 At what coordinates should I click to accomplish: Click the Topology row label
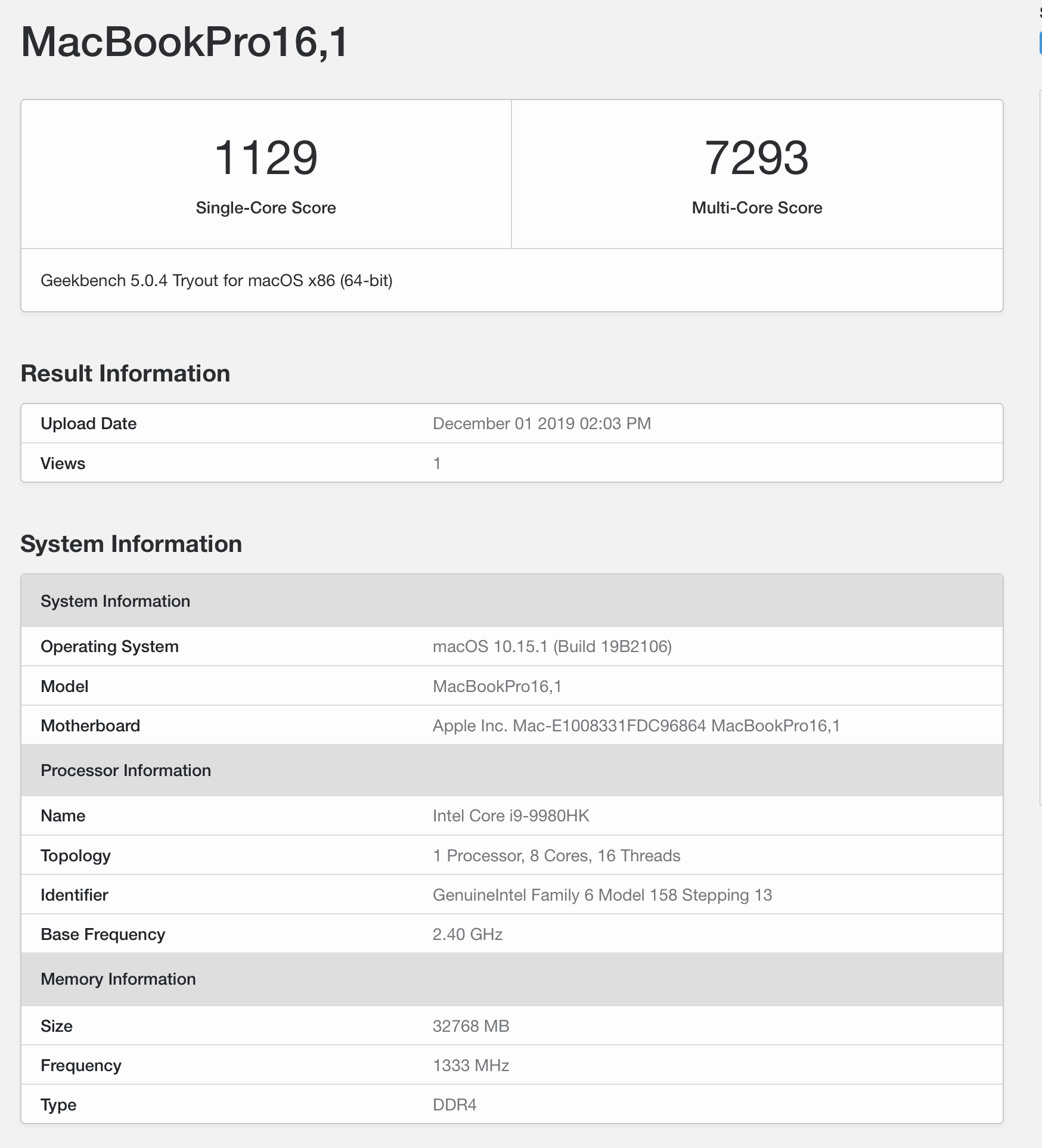pyautogui.click(x=76, y=856)
